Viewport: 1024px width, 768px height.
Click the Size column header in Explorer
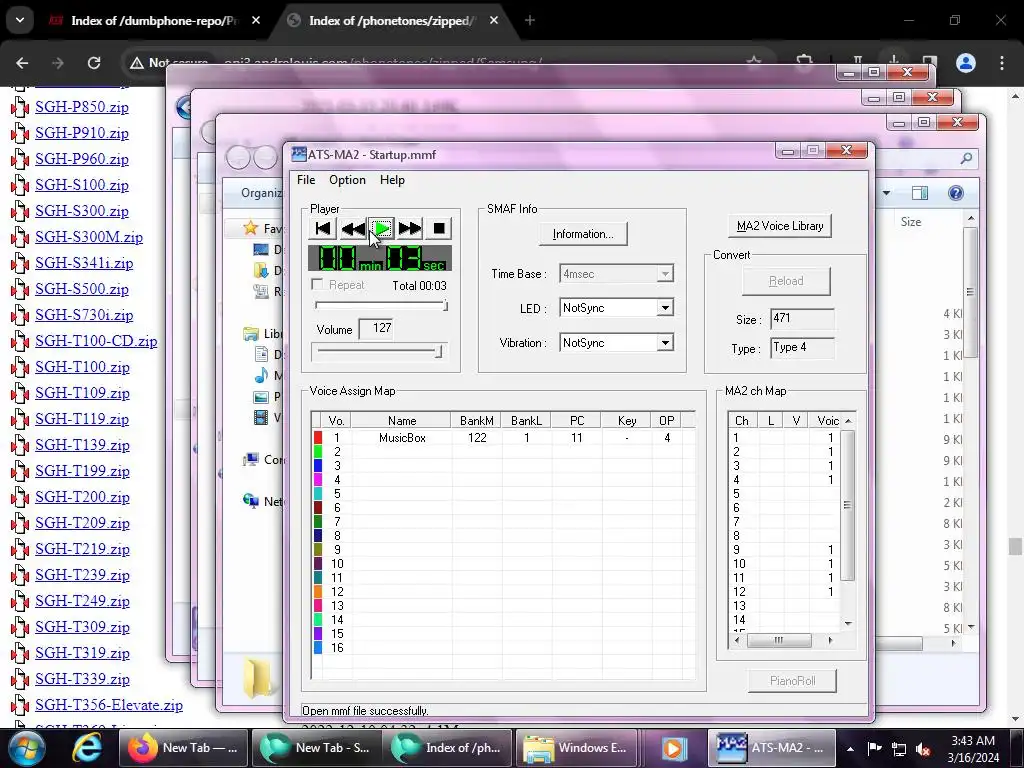coord(911,222)
